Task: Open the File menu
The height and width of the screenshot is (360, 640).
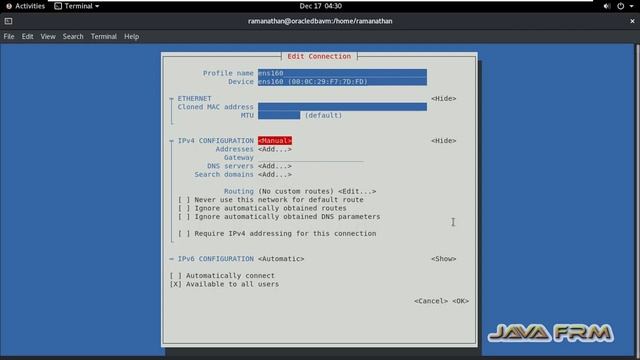Action: [9, 36]
